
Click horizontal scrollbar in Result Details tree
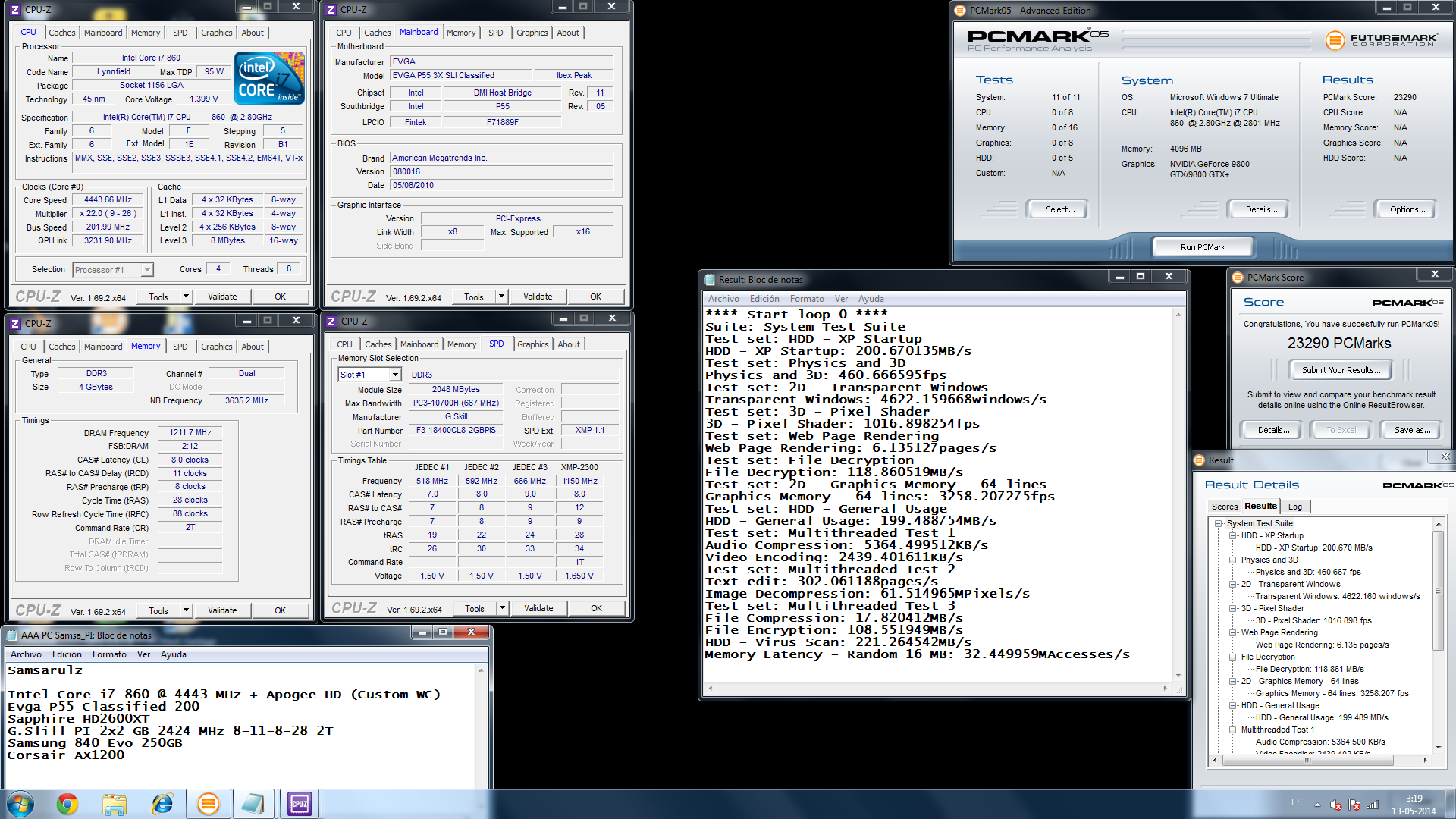coord(1307,760)
